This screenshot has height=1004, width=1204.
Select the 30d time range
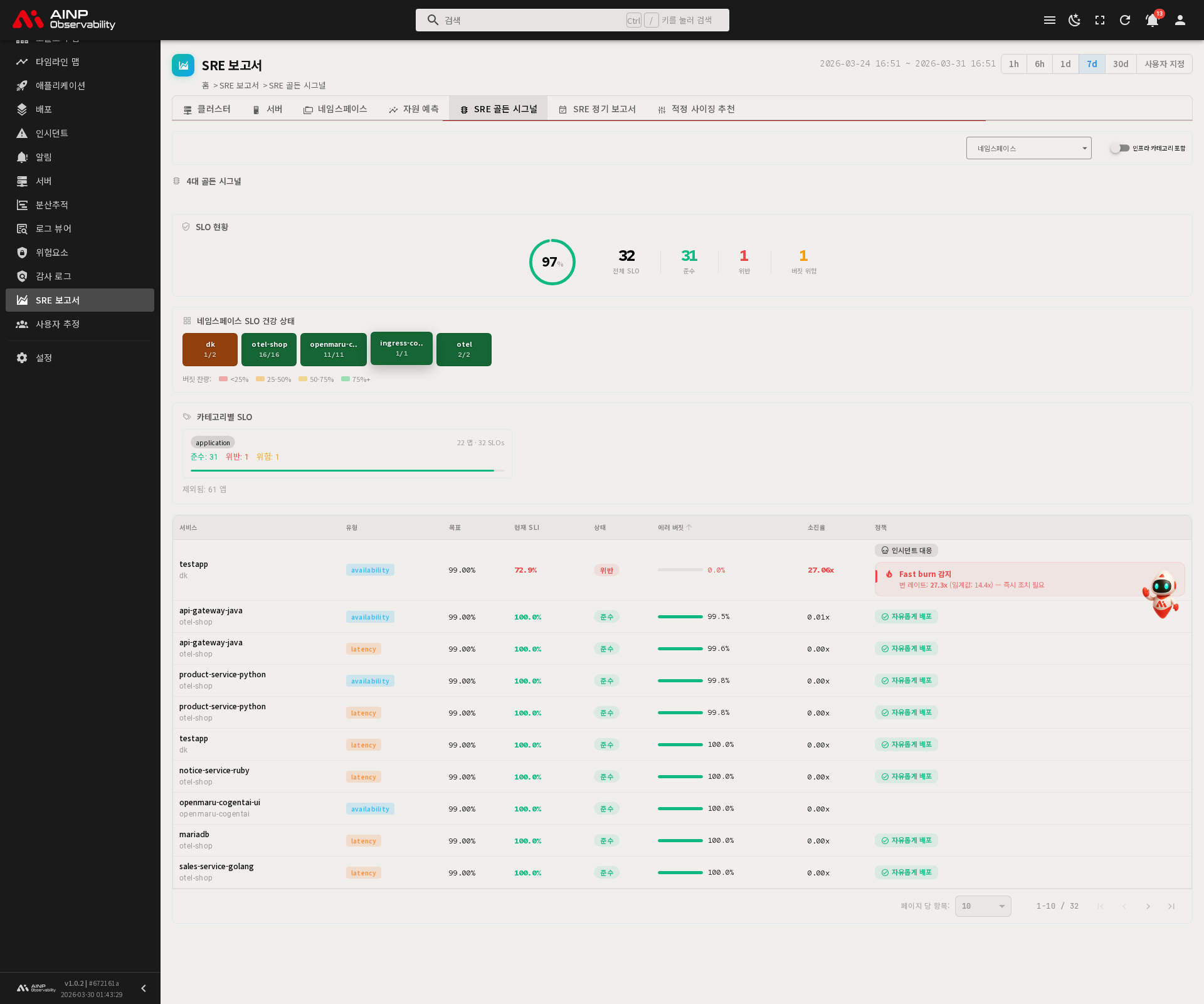pyautogui.click(x=1121, y=64)
